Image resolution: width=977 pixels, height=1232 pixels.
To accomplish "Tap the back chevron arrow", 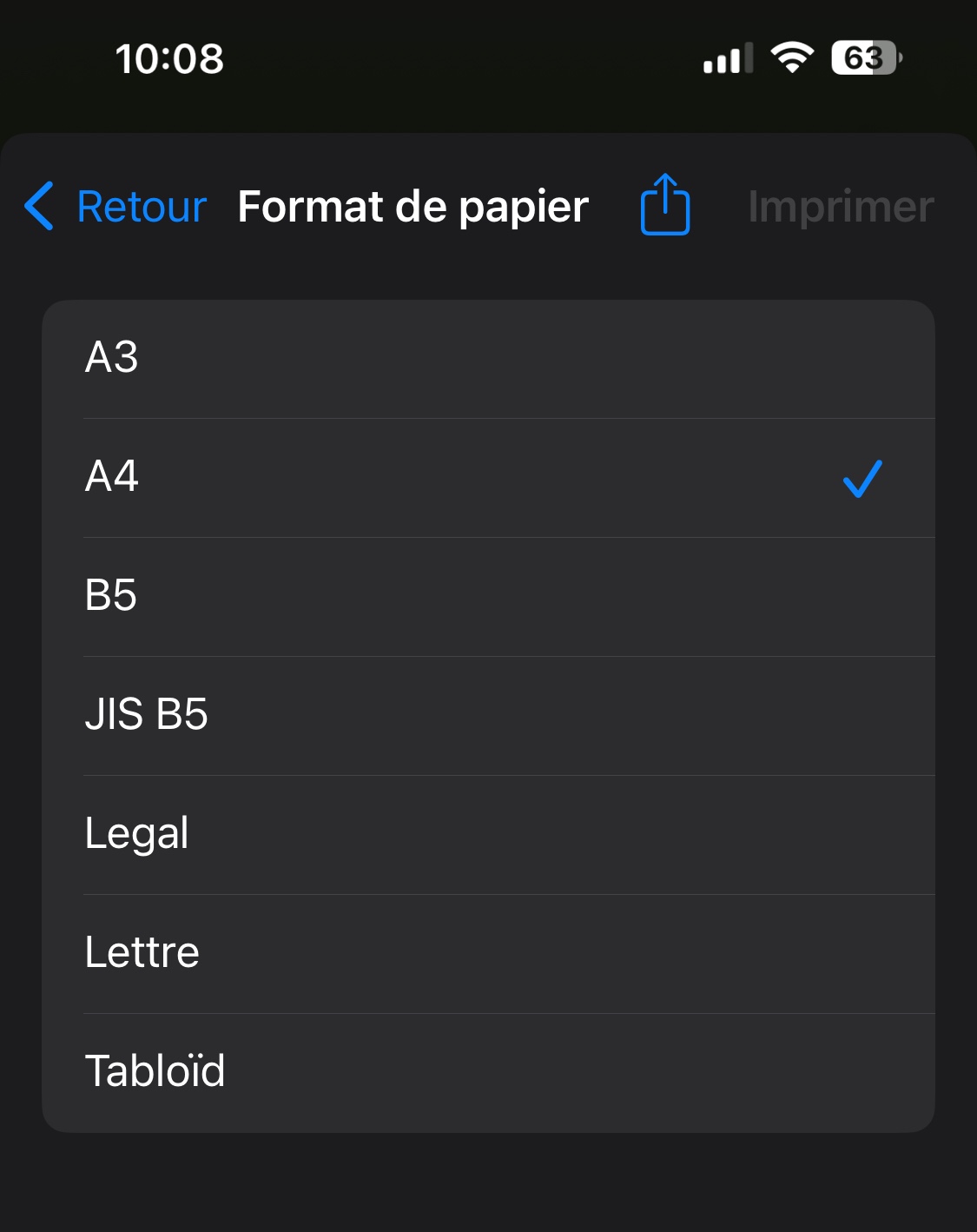I will click(39, 206).
